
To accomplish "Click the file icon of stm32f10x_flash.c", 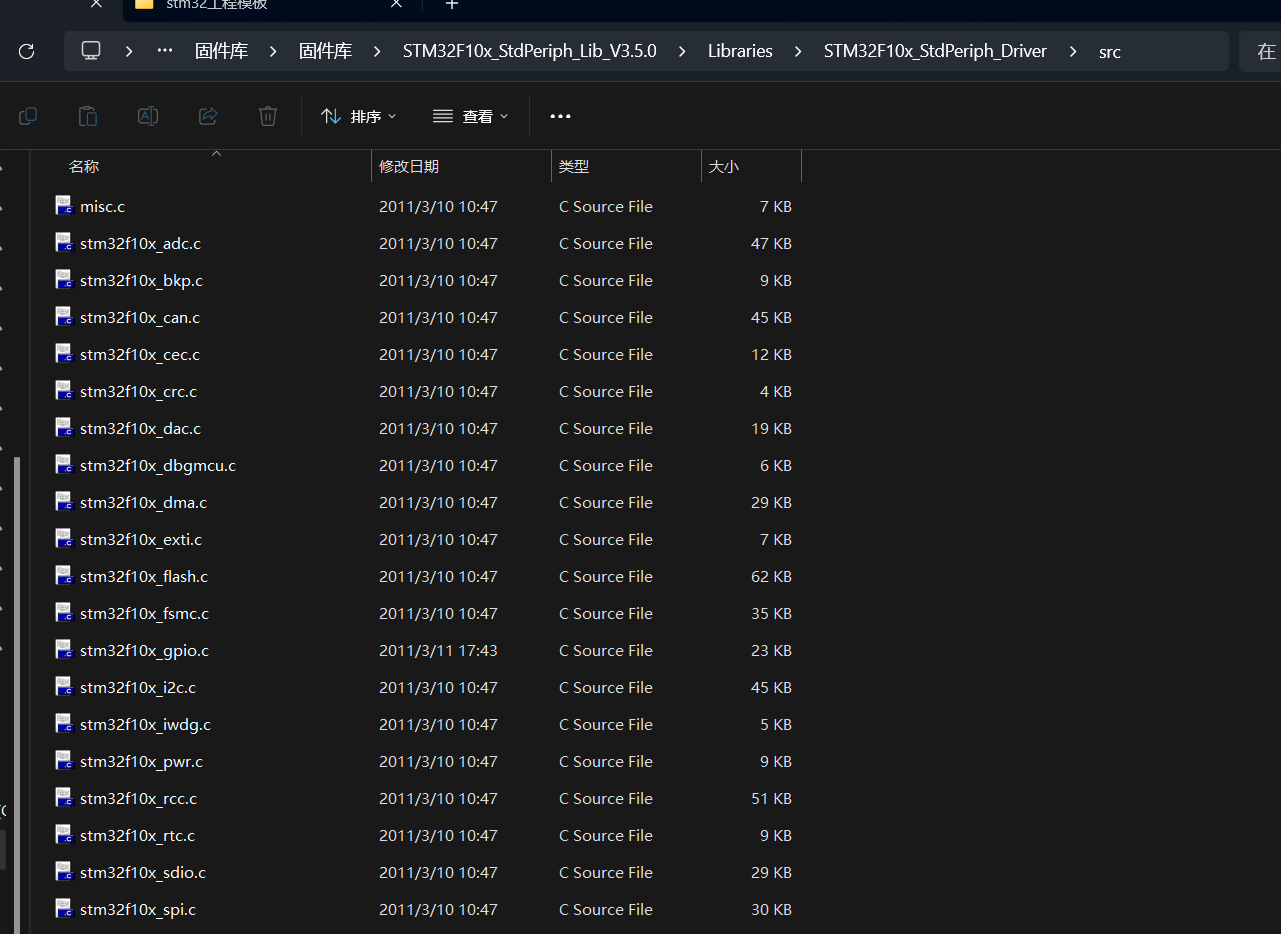I will pyautogui.click(x=64, y=576).
